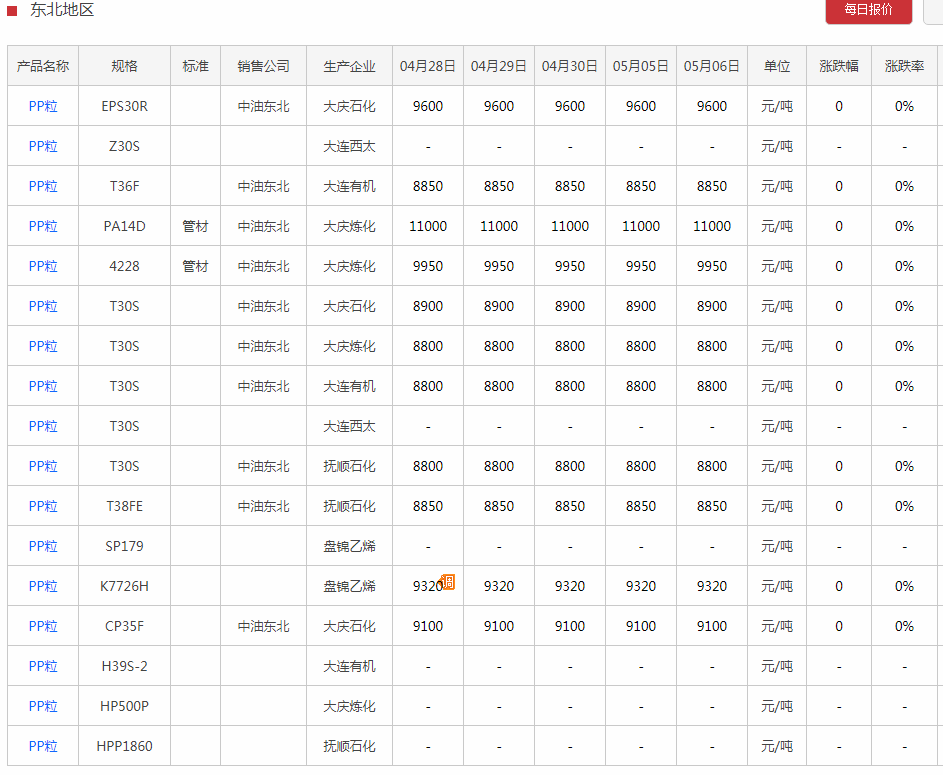The height and width of the screenshot is (775, 943).
Task: Click 04月30日 price 9950 for 4228
Action: click(x=570, y=266)
